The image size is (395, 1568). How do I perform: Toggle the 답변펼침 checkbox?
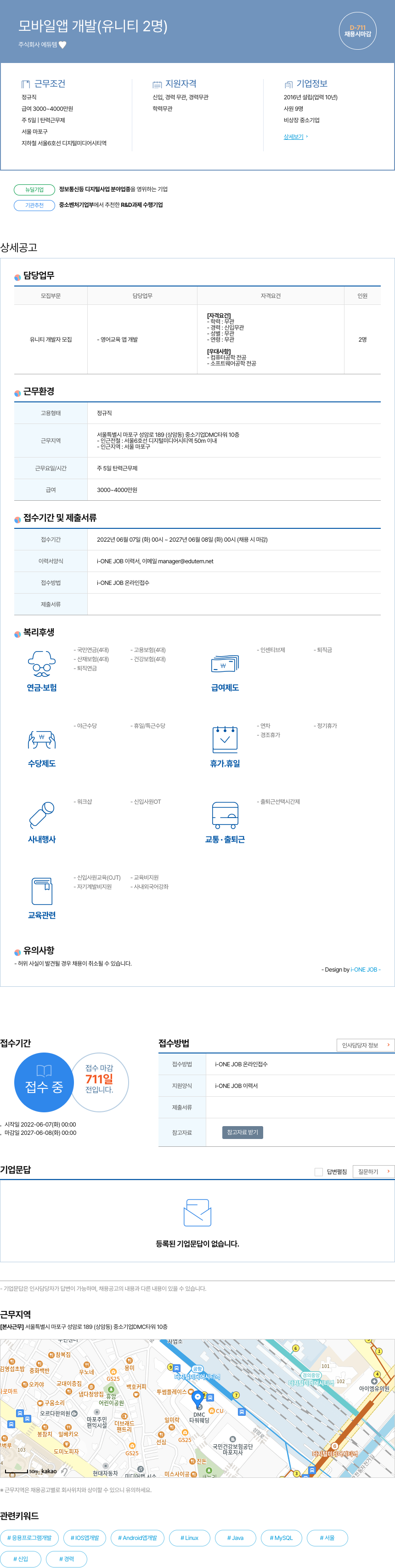(318, 1172)
